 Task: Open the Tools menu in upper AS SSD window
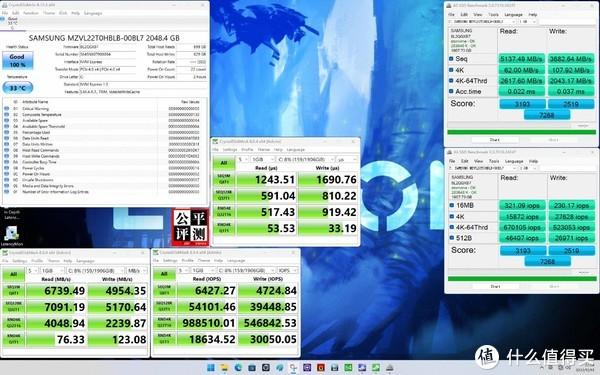[494, 15]
